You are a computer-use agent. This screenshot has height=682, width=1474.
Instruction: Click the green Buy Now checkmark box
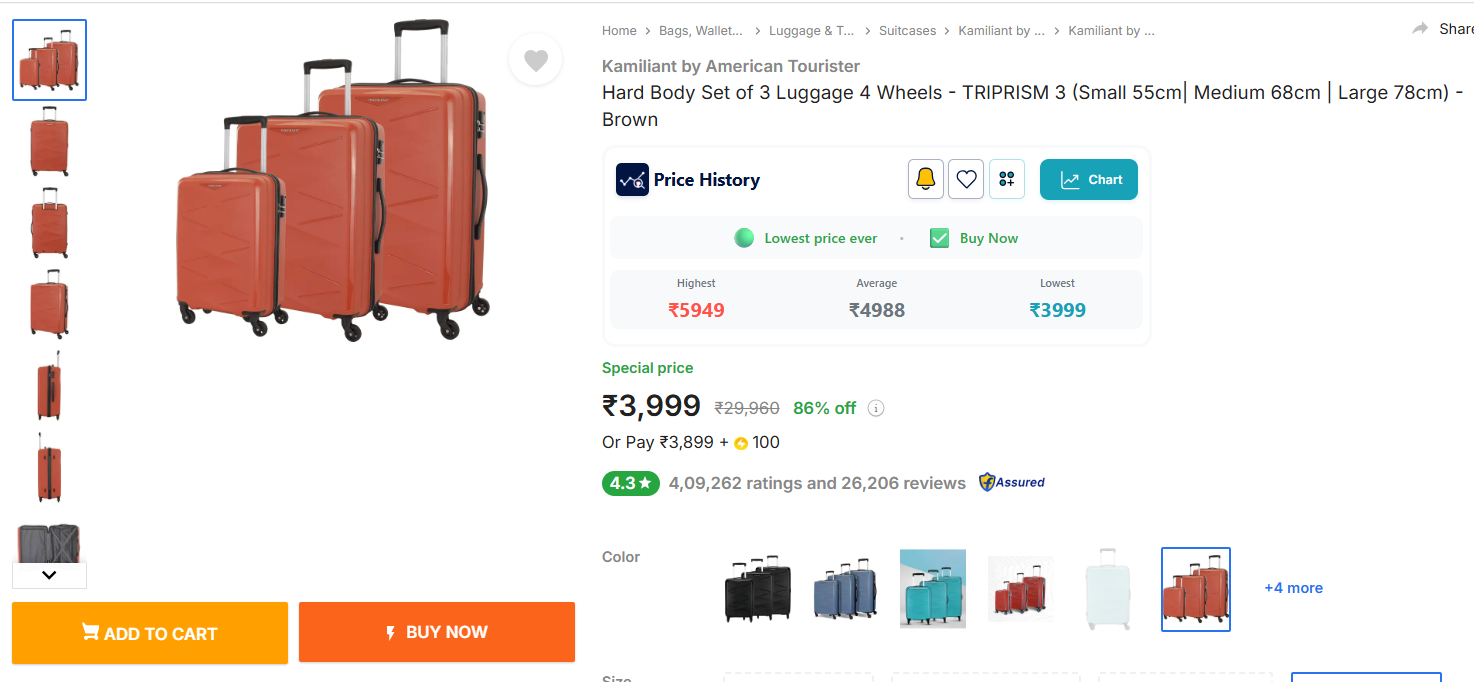[x=939, y=238]
